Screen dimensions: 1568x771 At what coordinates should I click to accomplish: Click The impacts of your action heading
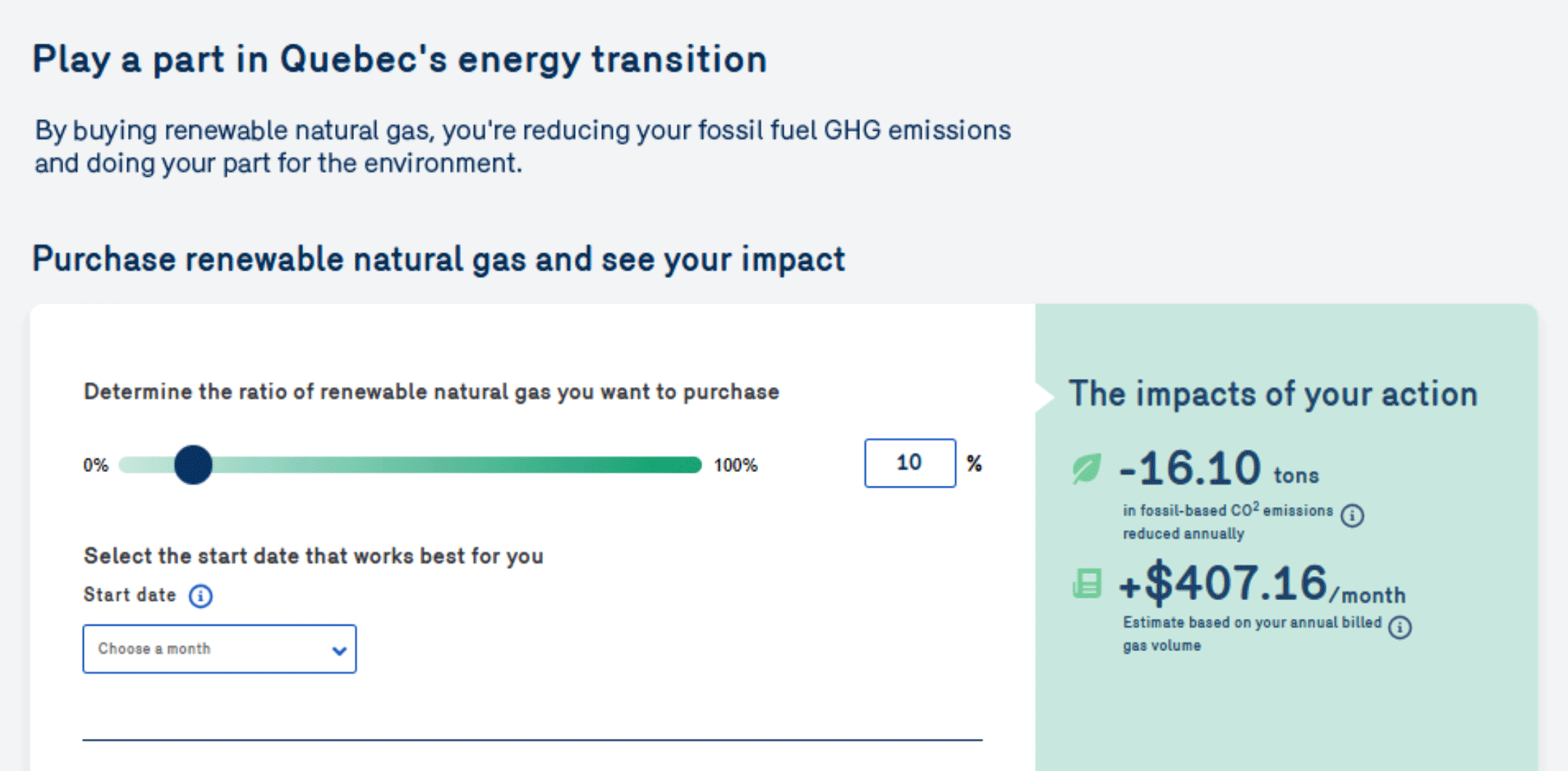pos(1273,395)
